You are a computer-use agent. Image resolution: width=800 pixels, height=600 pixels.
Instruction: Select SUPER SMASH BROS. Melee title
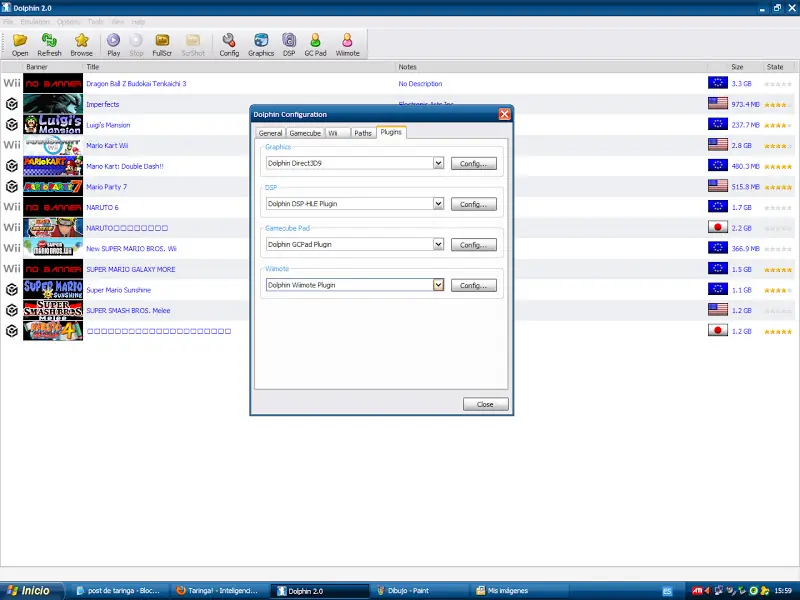(x=128, y=310)
